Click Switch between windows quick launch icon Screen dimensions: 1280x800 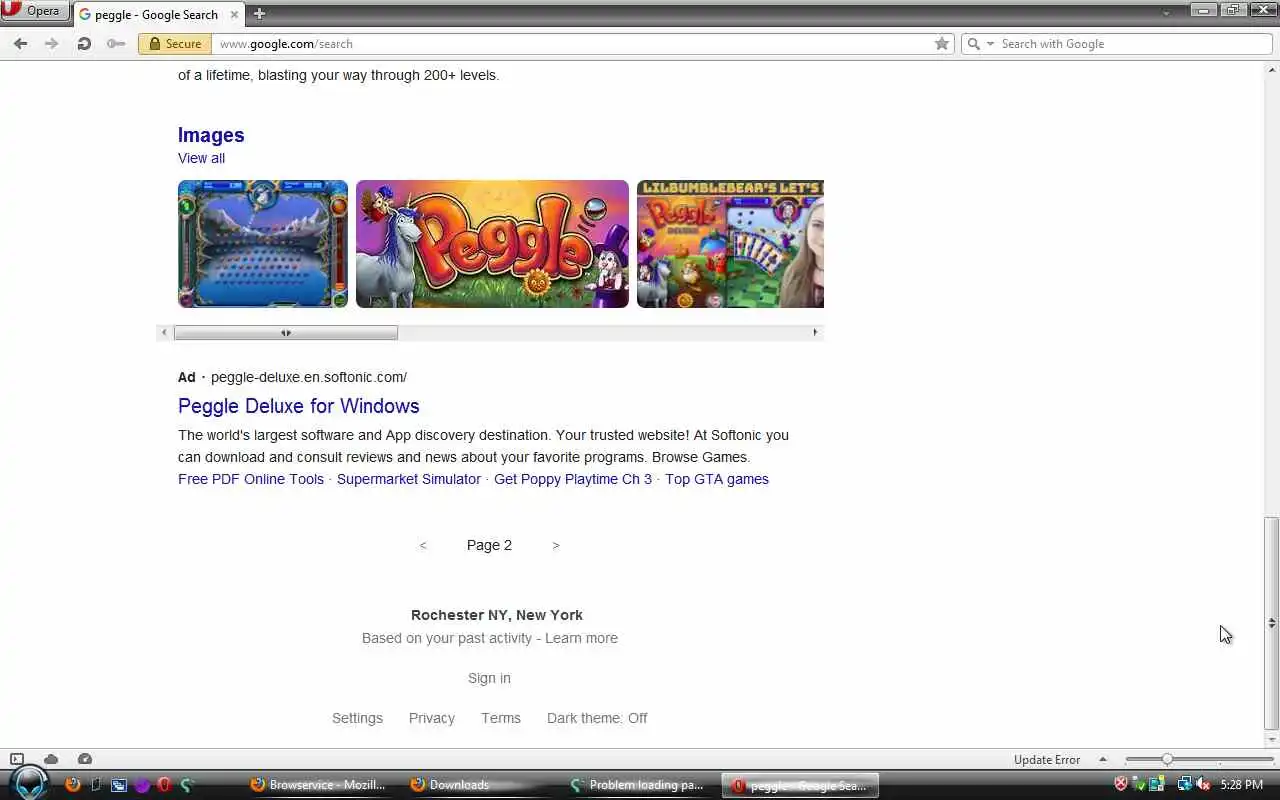119,785
